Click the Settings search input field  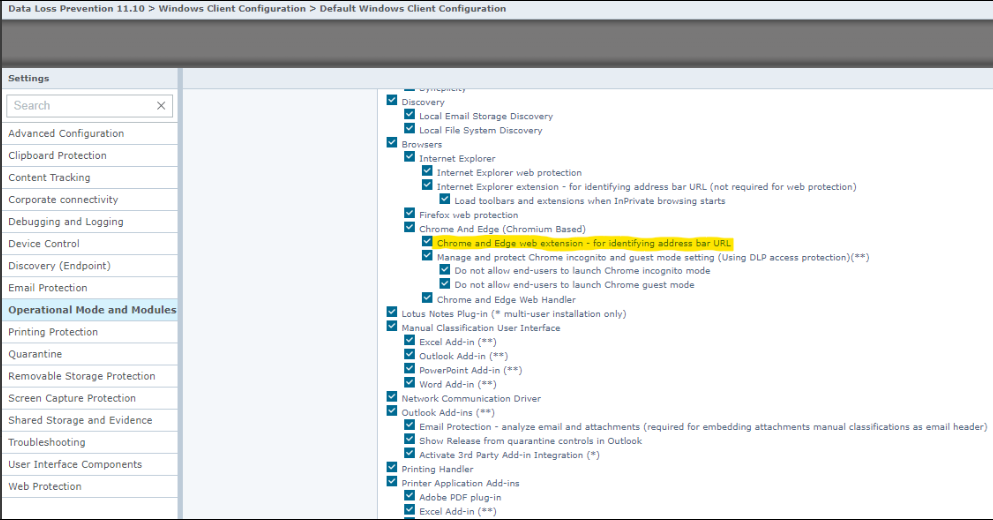[80, 106]
